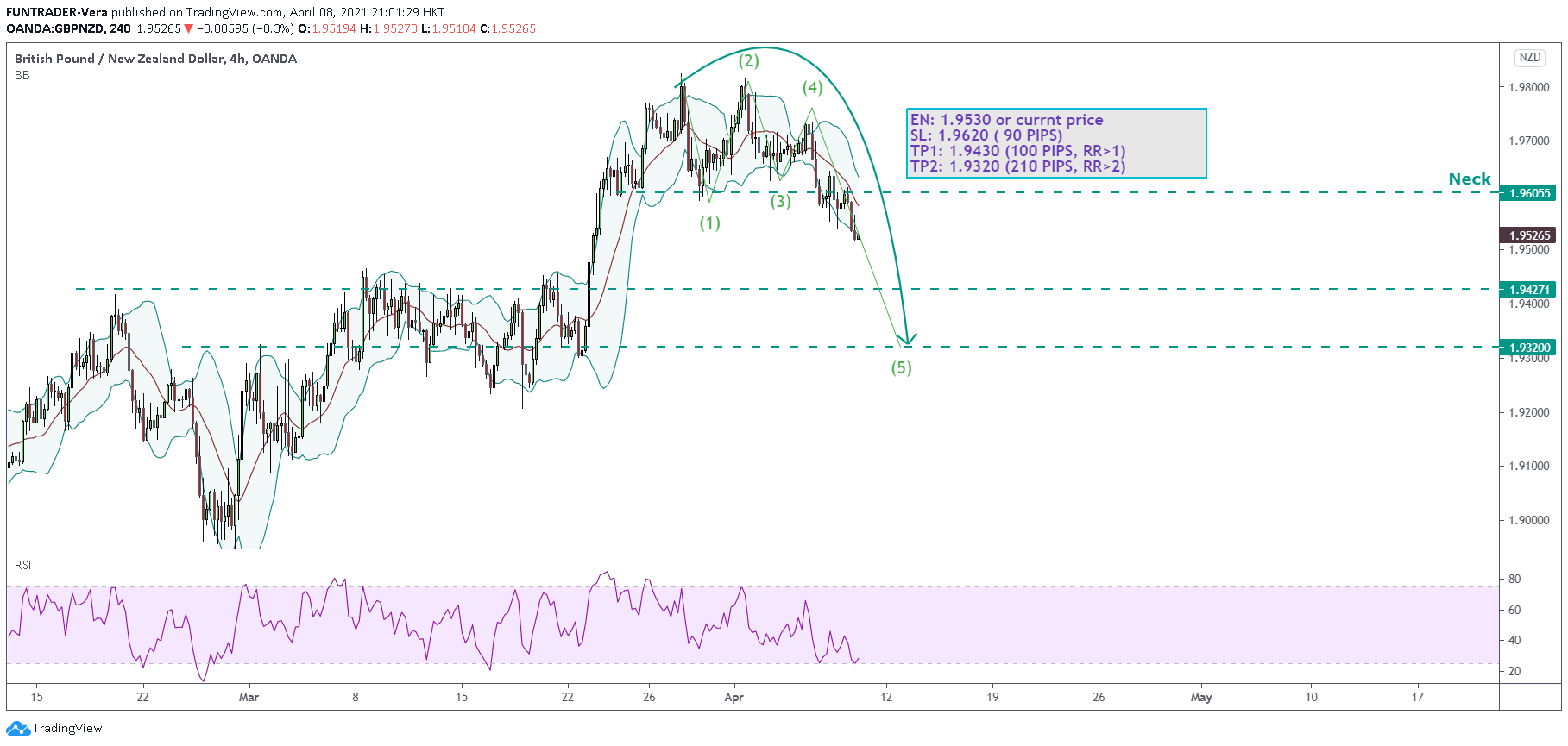Select the 1.94271 price level label

click(x=1529, y=290)
